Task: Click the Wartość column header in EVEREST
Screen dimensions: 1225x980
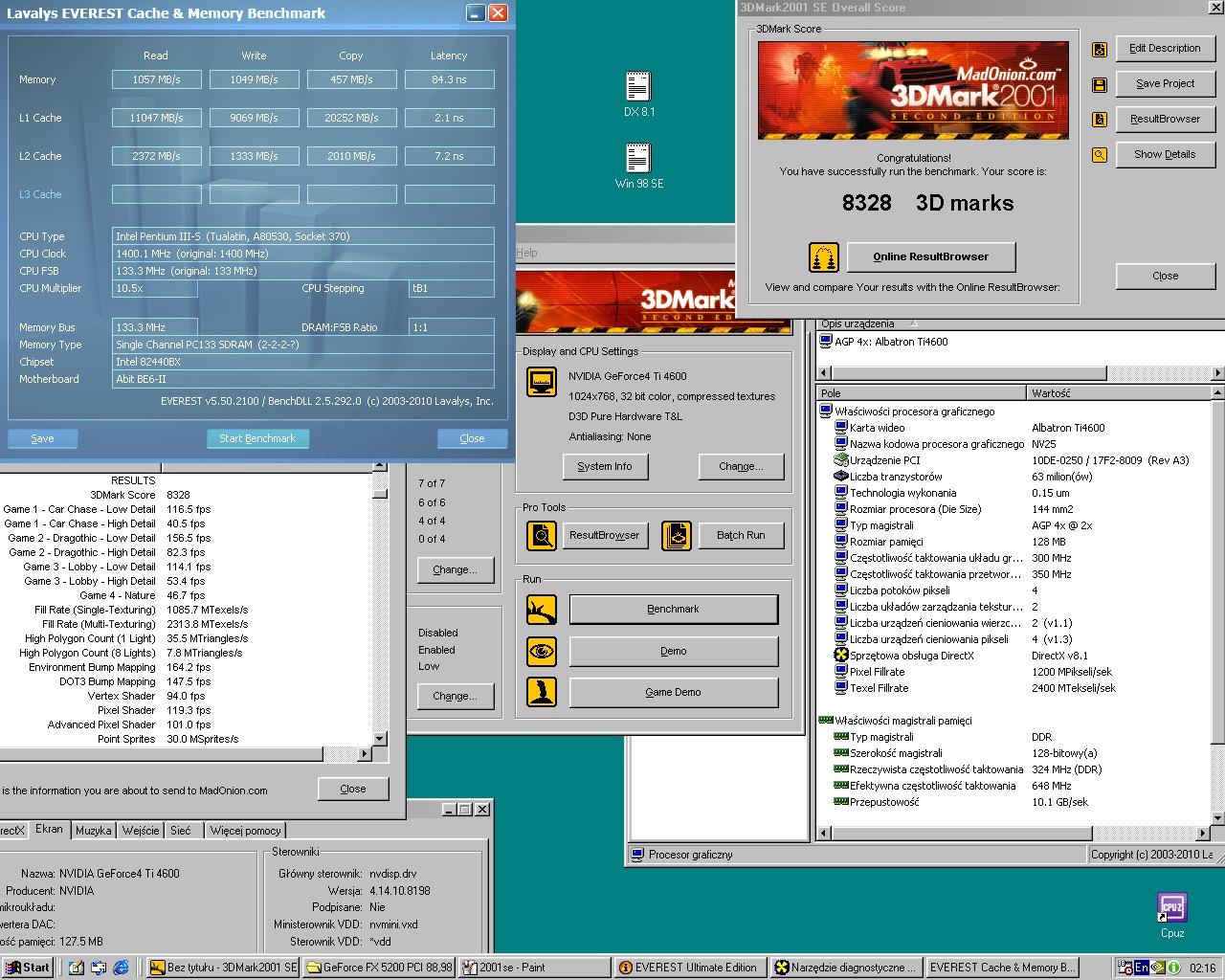Action: pyautogui.click(x=1119, y=393)
